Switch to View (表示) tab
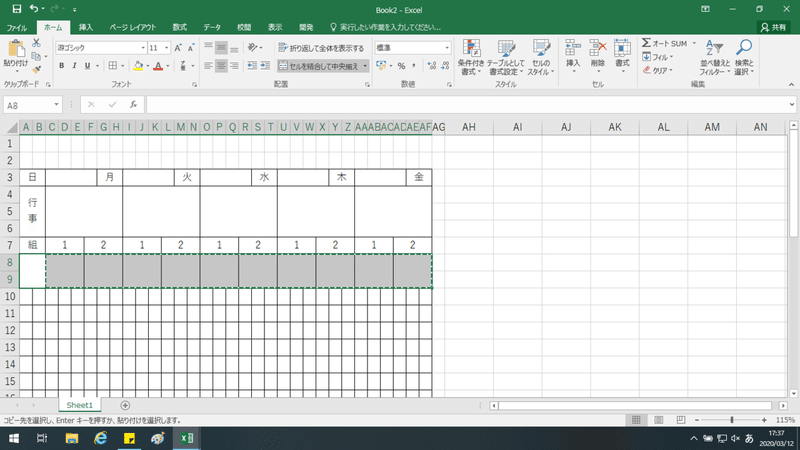800x450 pixels. [x=275, y=27]
